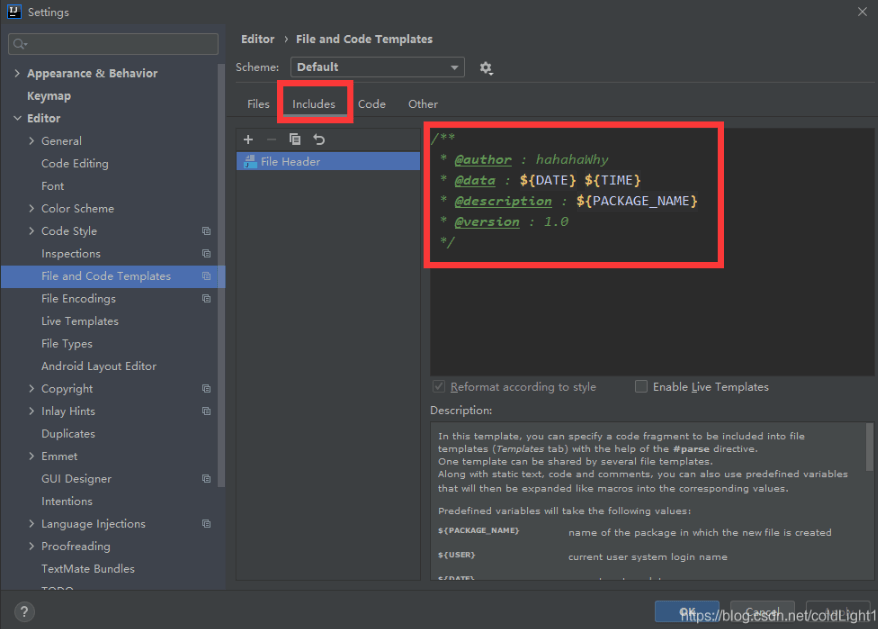Select File Header in template list
Image resolution: width=878 pixels, height=629 pixels.
(x=328, y=161)
